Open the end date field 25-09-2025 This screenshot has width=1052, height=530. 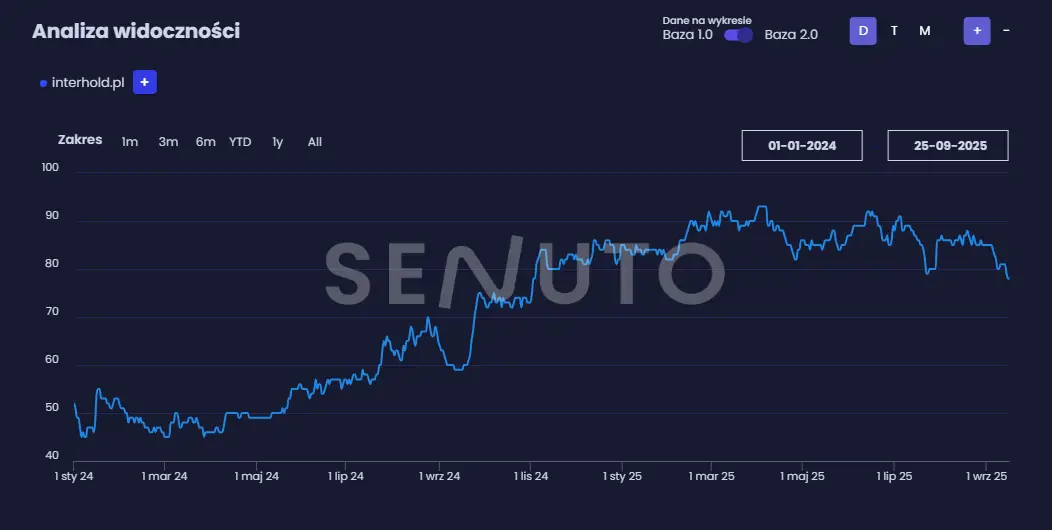click(x=948, y=146)
